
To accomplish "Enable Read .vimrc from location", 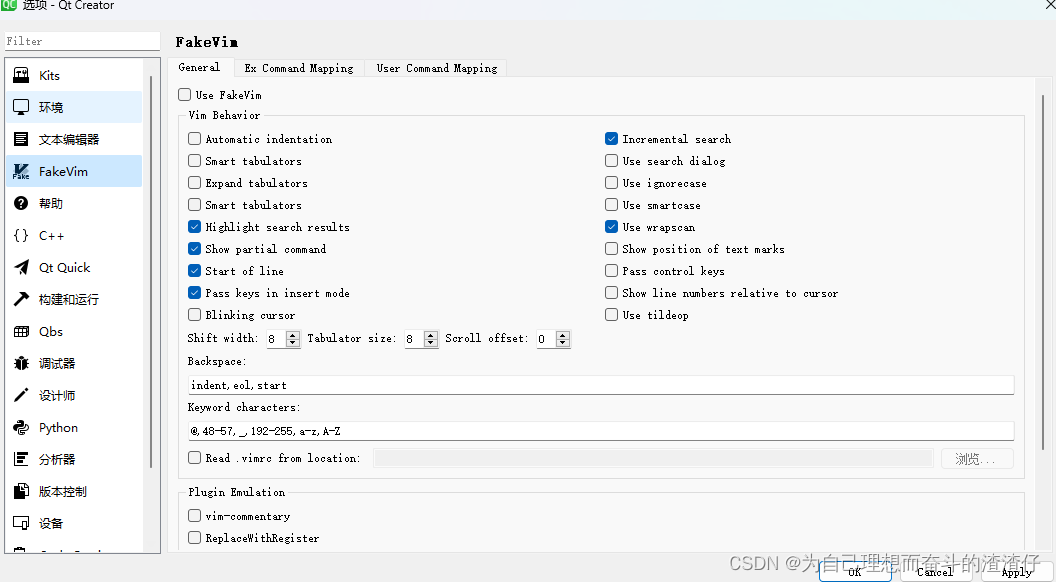I will pyautogui.click(x=195, y=457).
